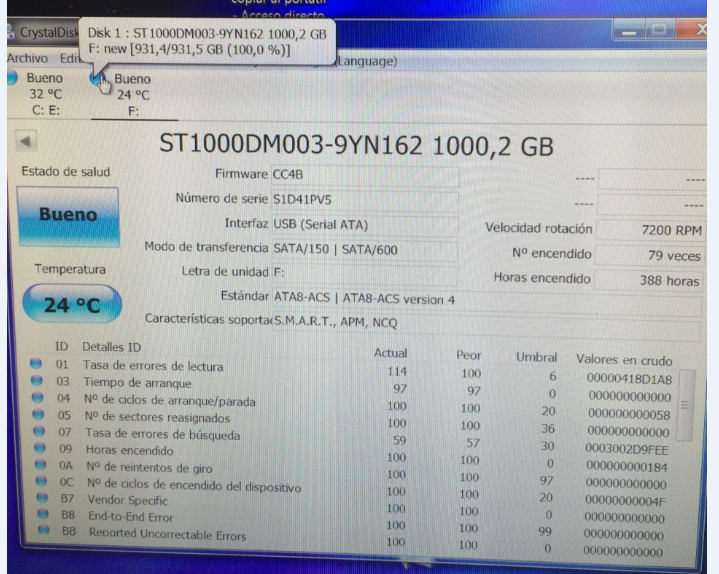Click the Peor column header
719x574 pixels.
tap(469, 355)
